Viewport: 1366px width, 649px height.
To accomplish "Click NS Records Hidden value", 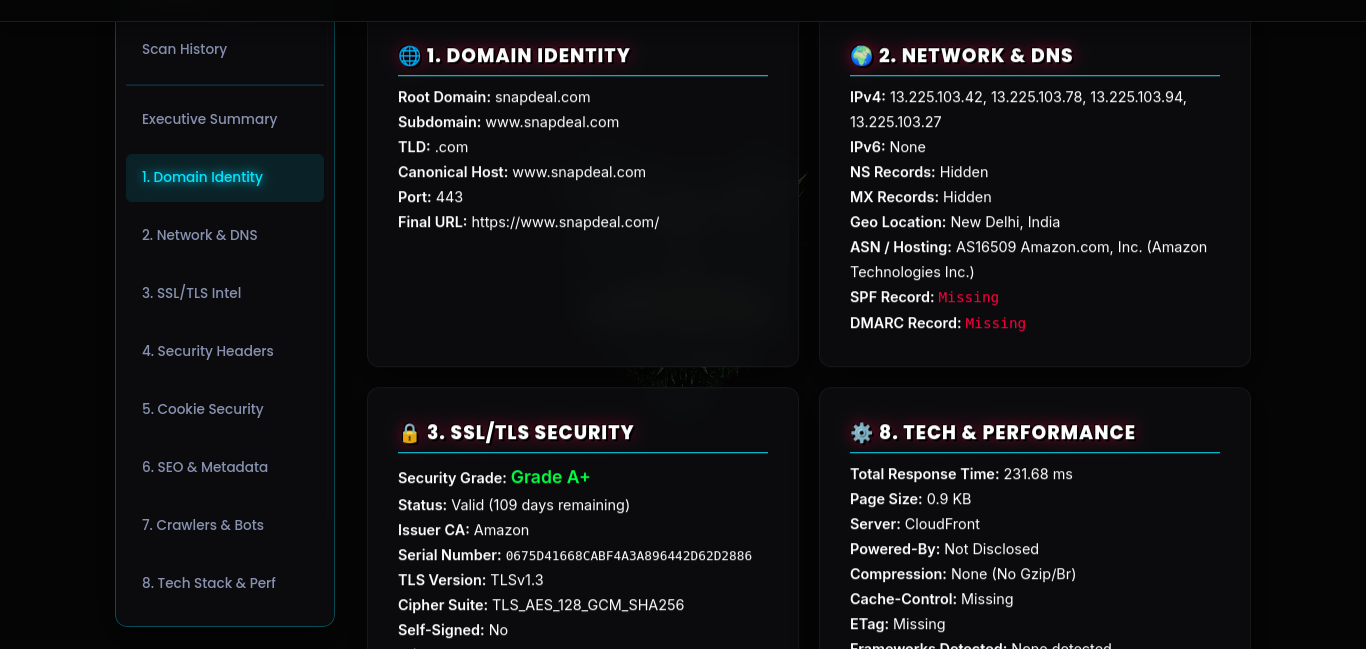I will coord(964,172).
